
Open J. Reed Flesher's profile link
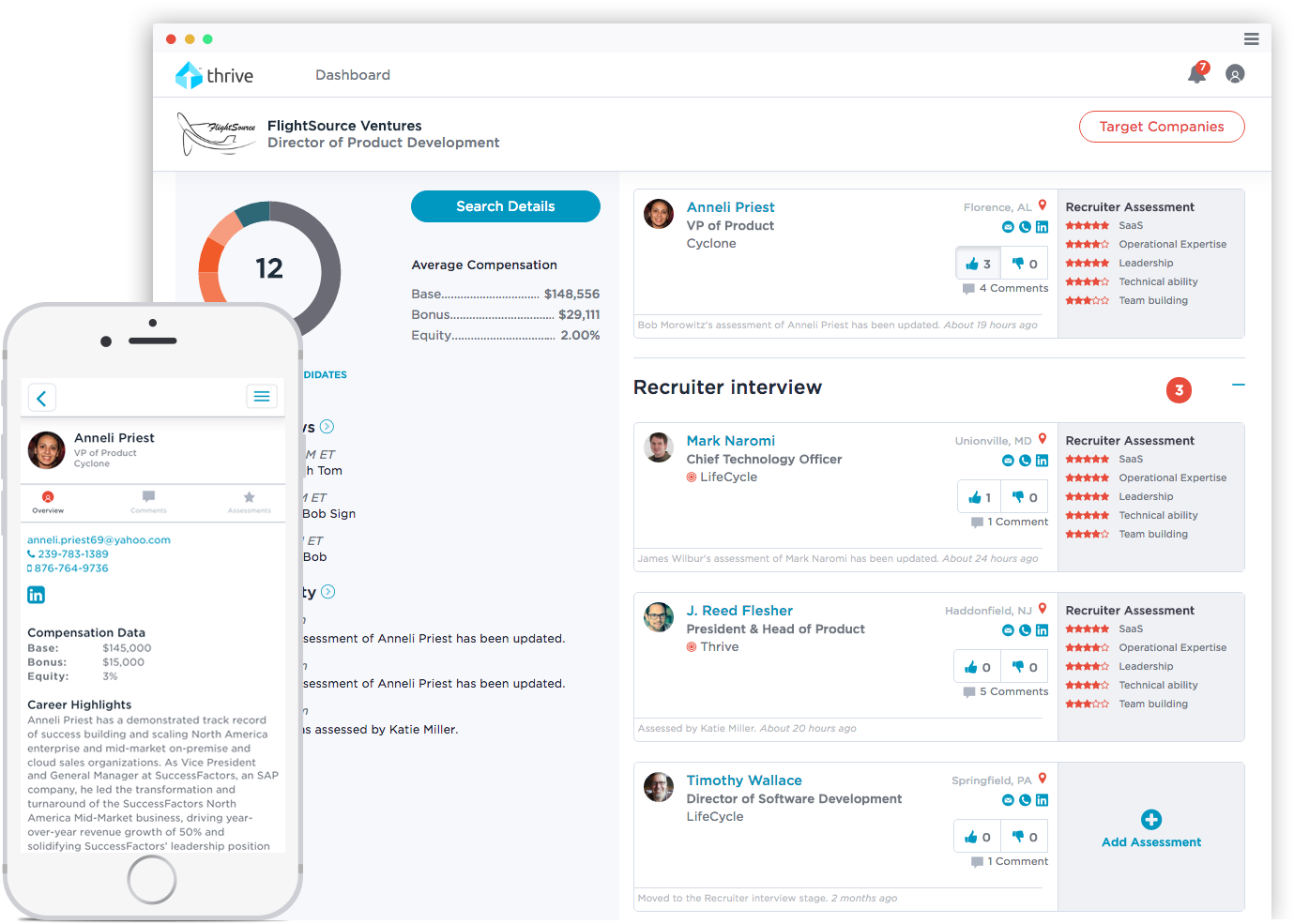pos(739,611)
